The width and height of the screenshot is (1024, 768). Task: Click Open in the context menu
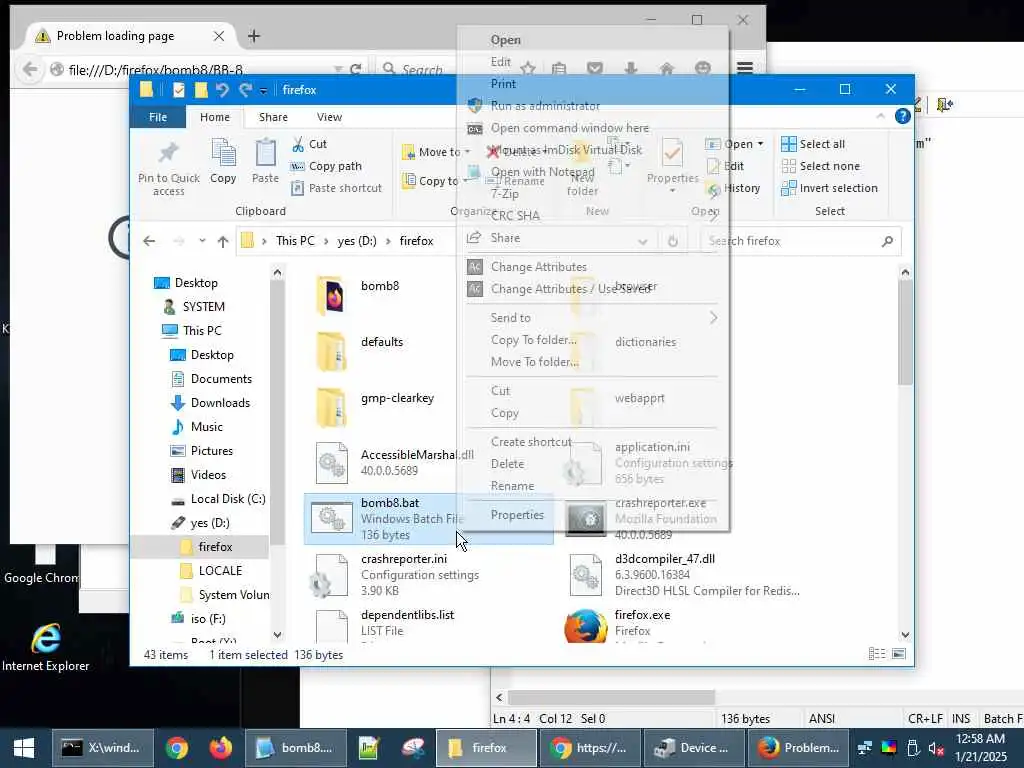505,40
